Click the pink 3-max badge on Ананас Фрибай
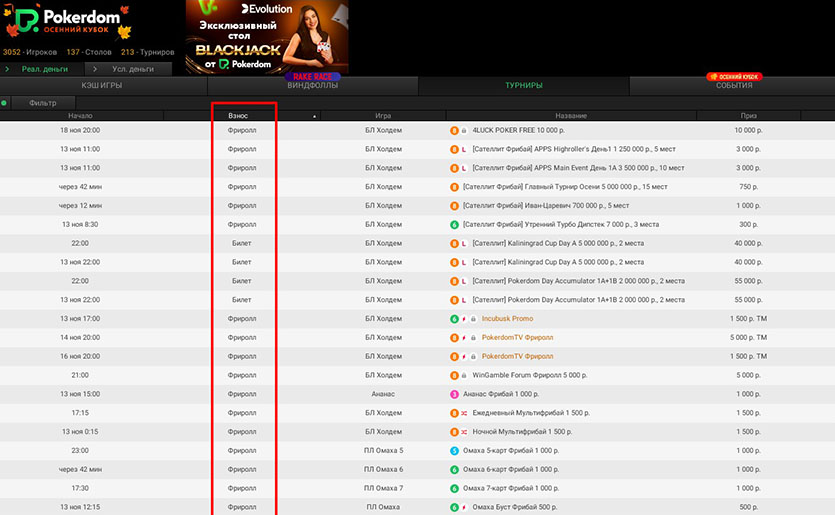Viewport: 835px width, 515px height. tap(454, 394)
